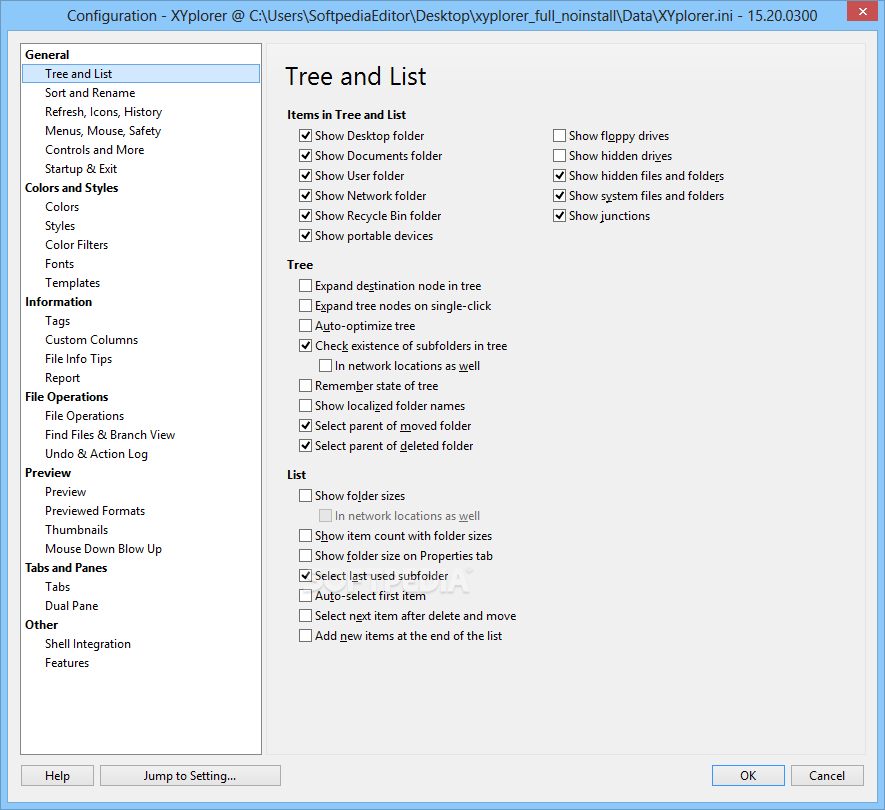Toggle Select parent of deleted folder

pyautogui.click(x=305, y=446)
